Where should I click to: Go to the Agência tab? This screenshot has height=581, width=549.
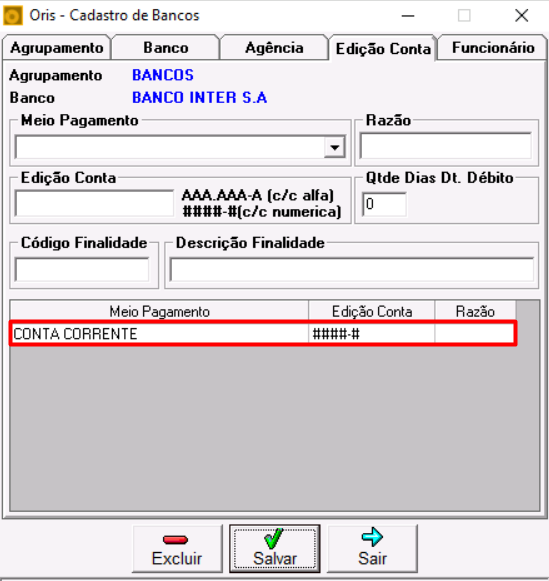click(274, 47)
